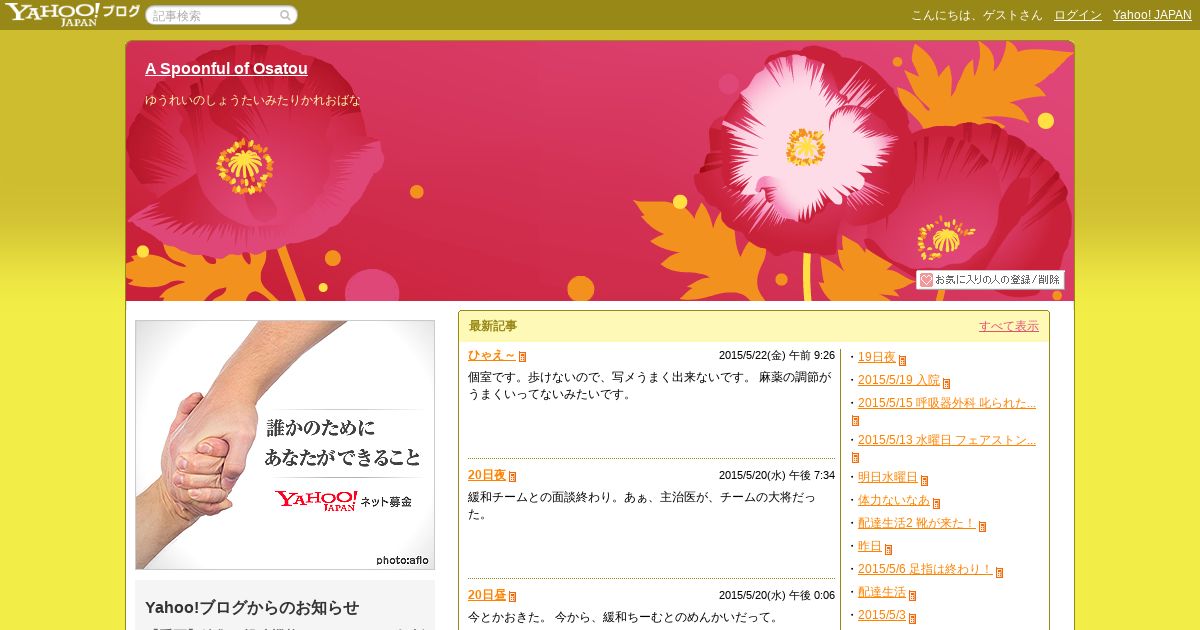Viewport: 1200px width, 630px height.
Task: Open the 体力ないなあ entry
Action: (x=894, y=500)
